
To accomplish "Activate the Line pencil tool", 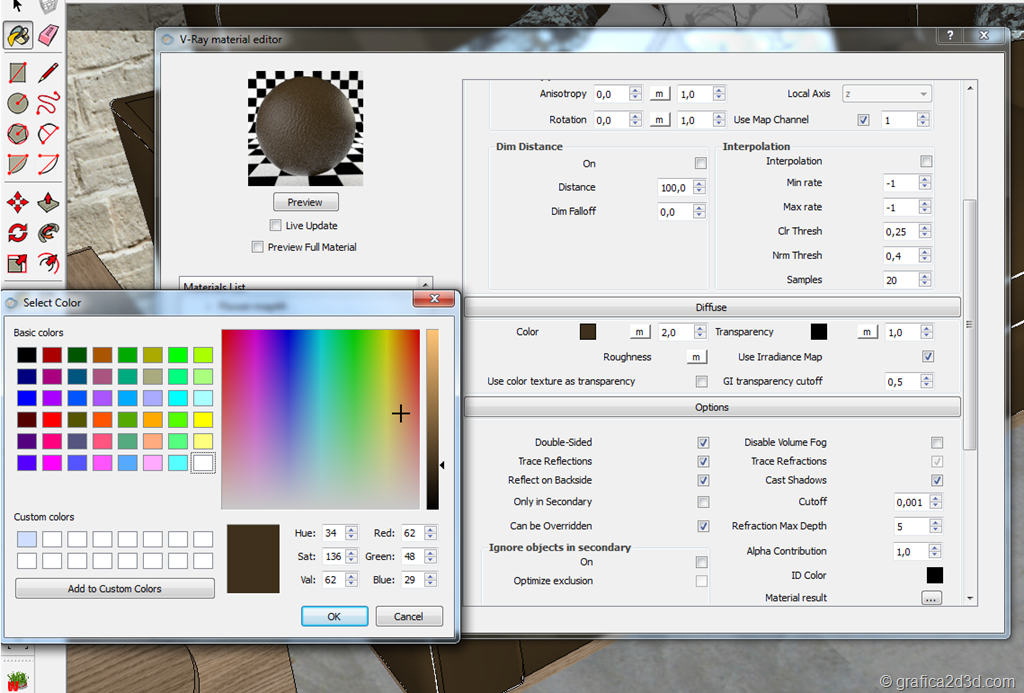I will (48, 73).
